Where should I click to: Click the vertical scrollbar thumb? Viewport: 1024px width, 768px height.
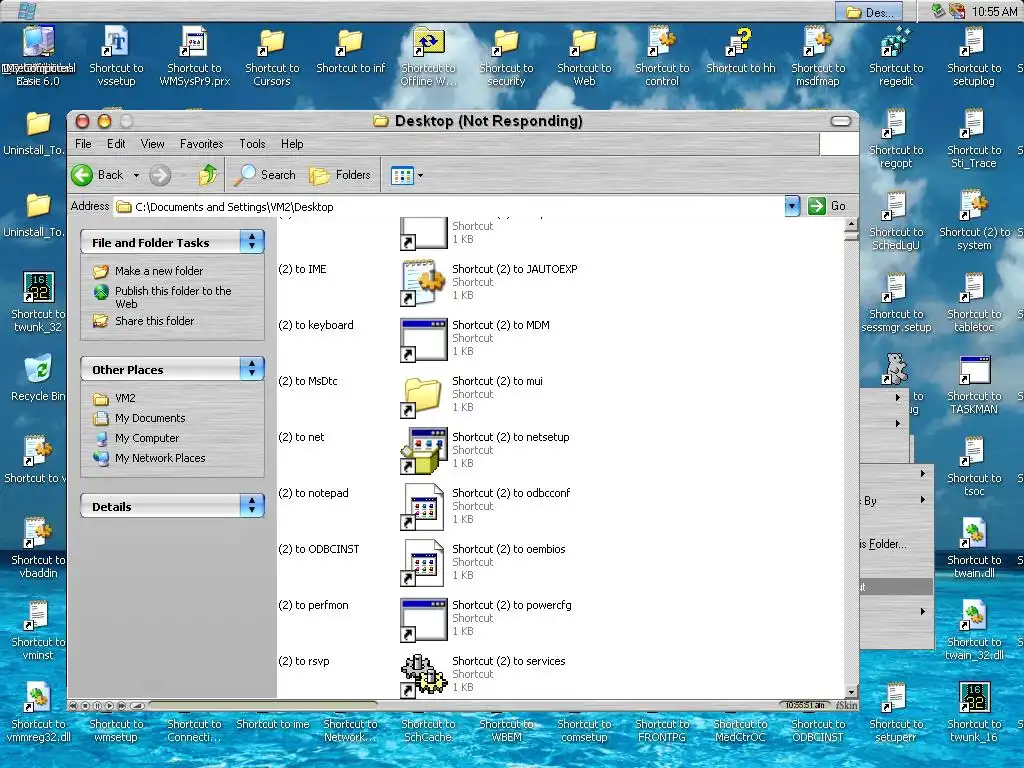click(851, 236)
